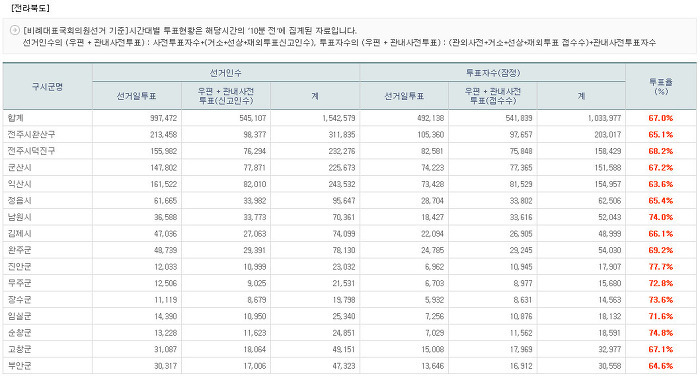Select the 정읍시 row label
The height and width of the screenshot is (380, 700).
[x=20, y=200]
